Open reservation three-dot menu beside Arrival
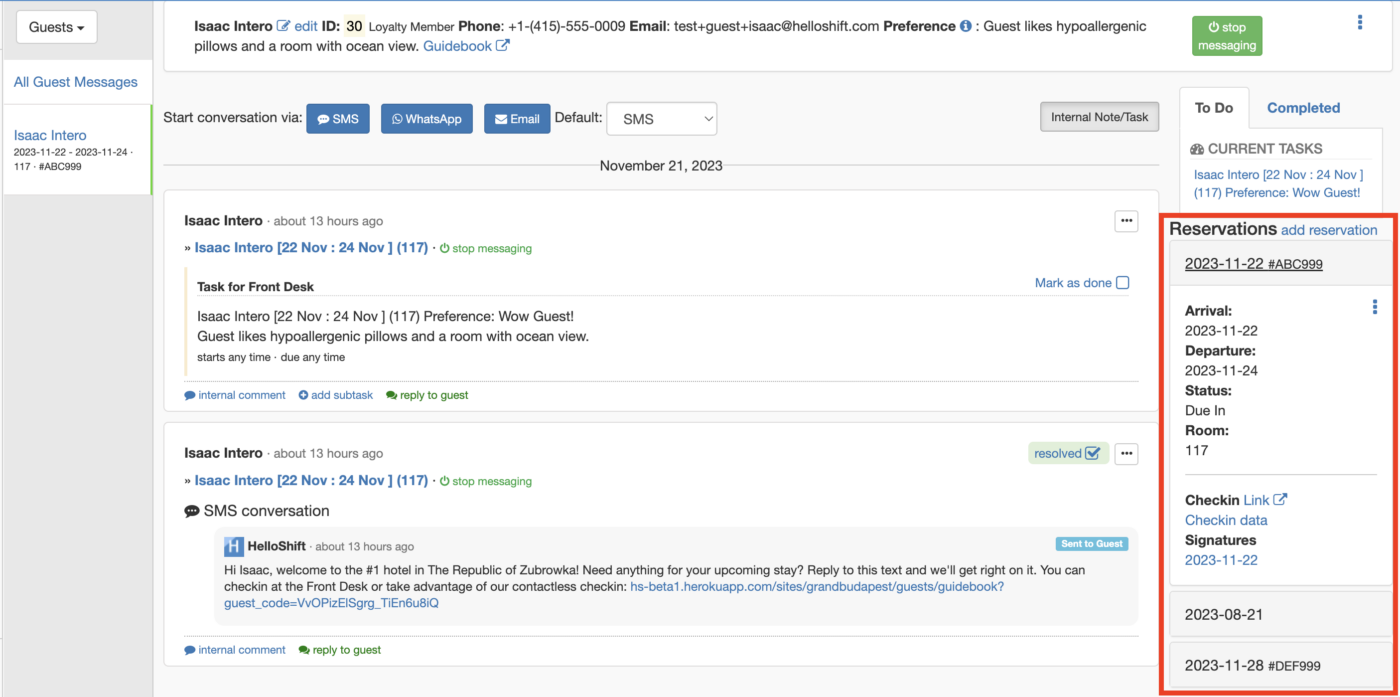 (x=1375, y=307)
